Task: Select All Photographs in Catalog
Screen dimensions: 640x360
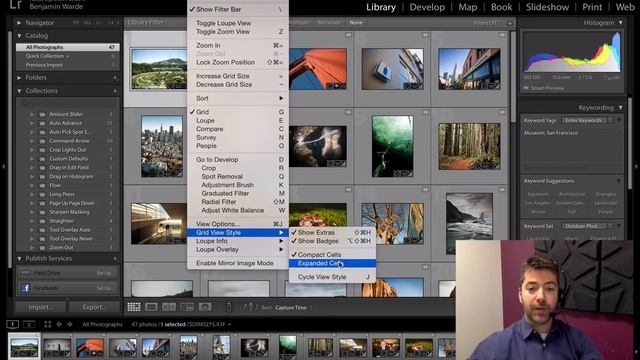Action: tap(68, 47)
